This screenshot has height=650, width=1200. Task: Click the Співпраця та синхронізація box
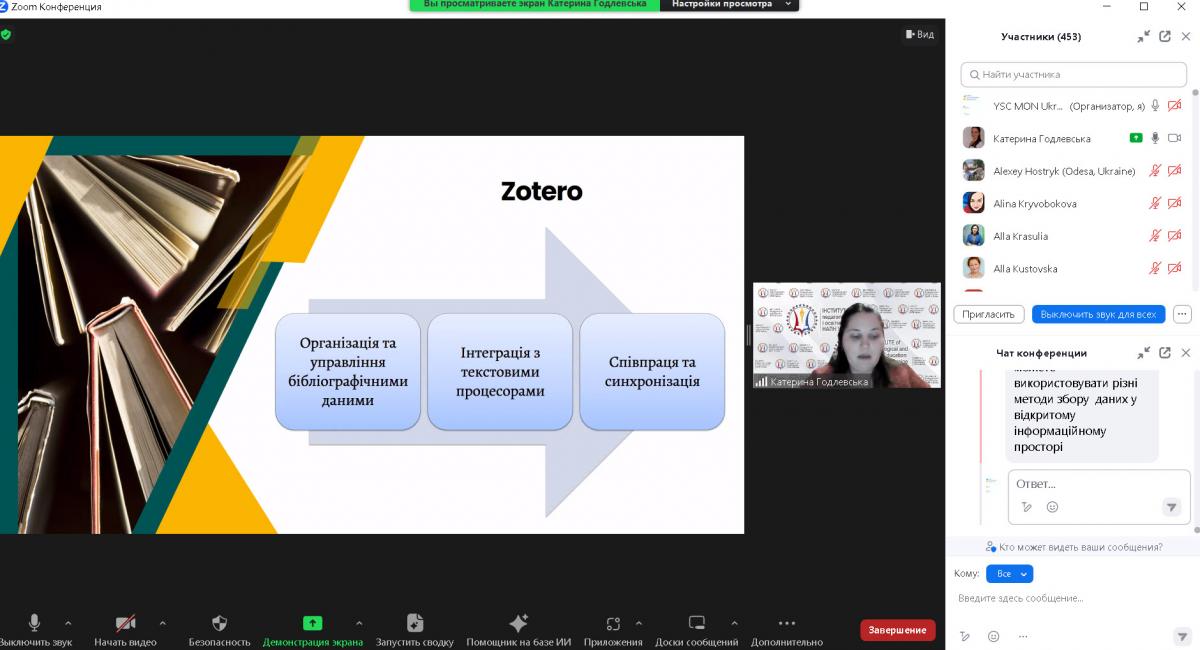point(652,372)
